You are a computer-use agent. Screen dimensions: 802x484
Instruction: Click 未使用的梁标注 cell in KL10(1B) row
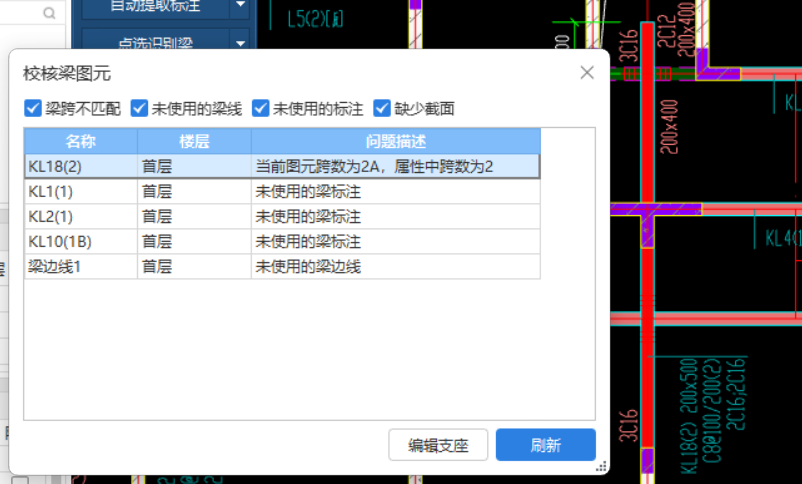[x=396, y=241]
